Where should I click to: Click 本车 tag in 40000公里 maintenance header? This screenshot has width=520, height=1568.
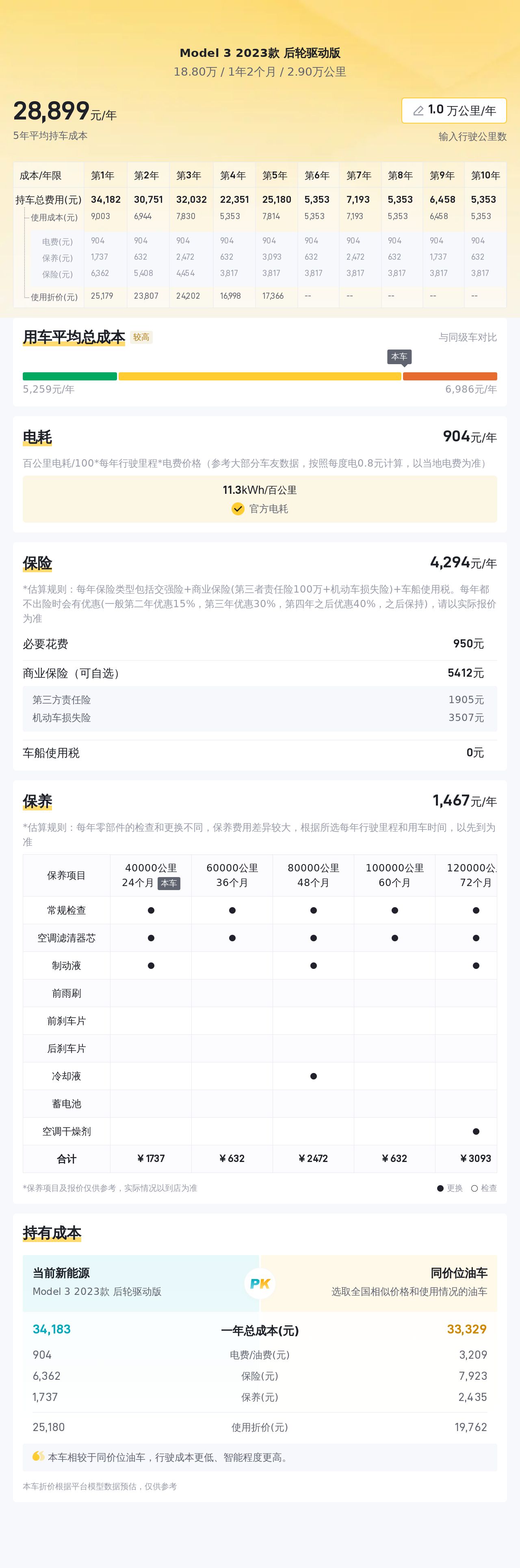169,883
